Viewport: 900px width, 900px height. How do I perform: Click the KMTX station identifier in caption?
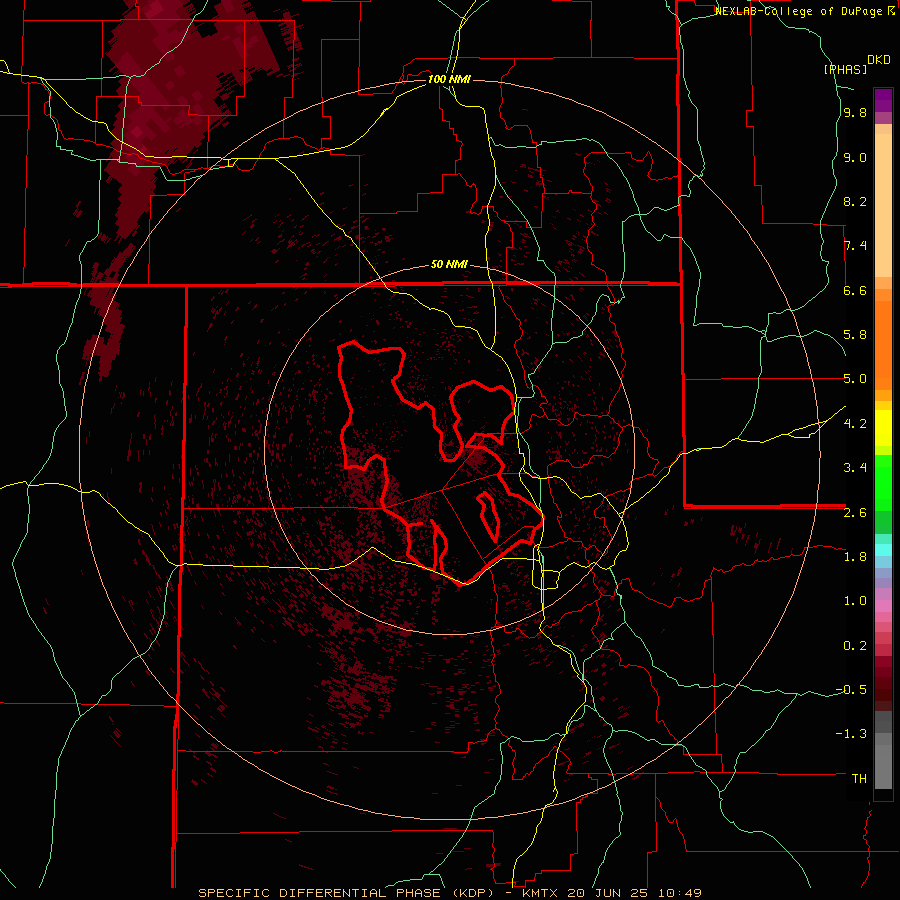pyautogui.click(x=541, y=893)
